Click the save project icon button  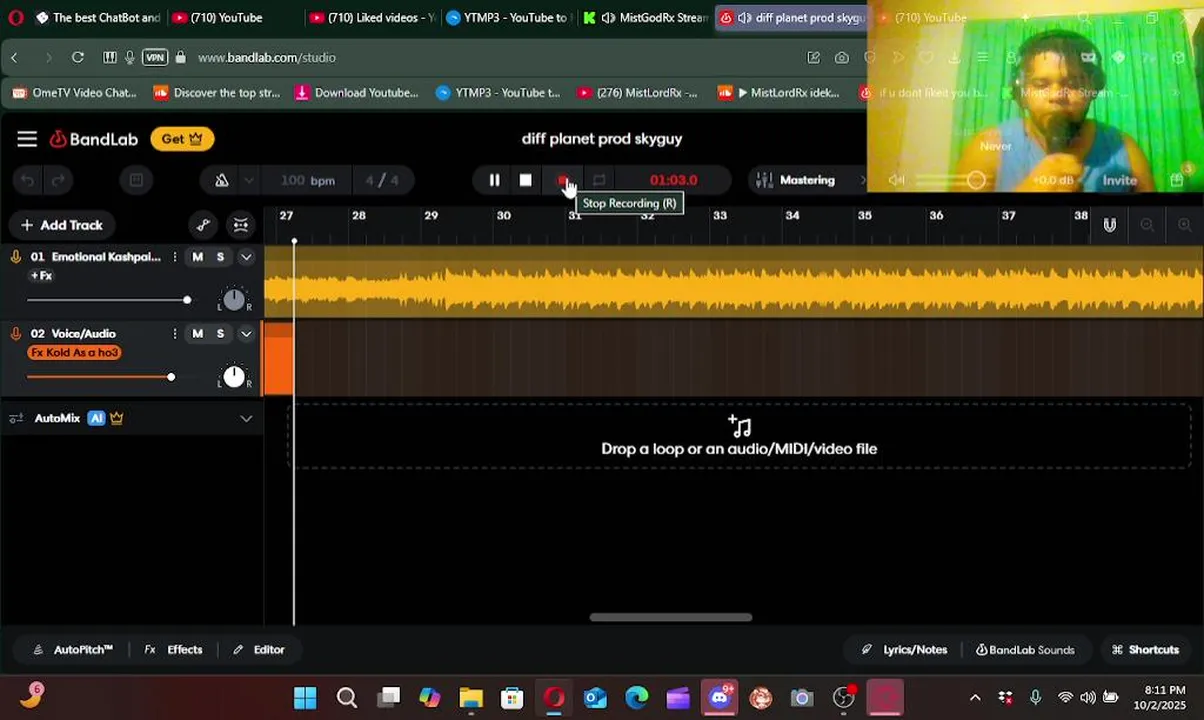pyautogui.click(x=136, y=180)
